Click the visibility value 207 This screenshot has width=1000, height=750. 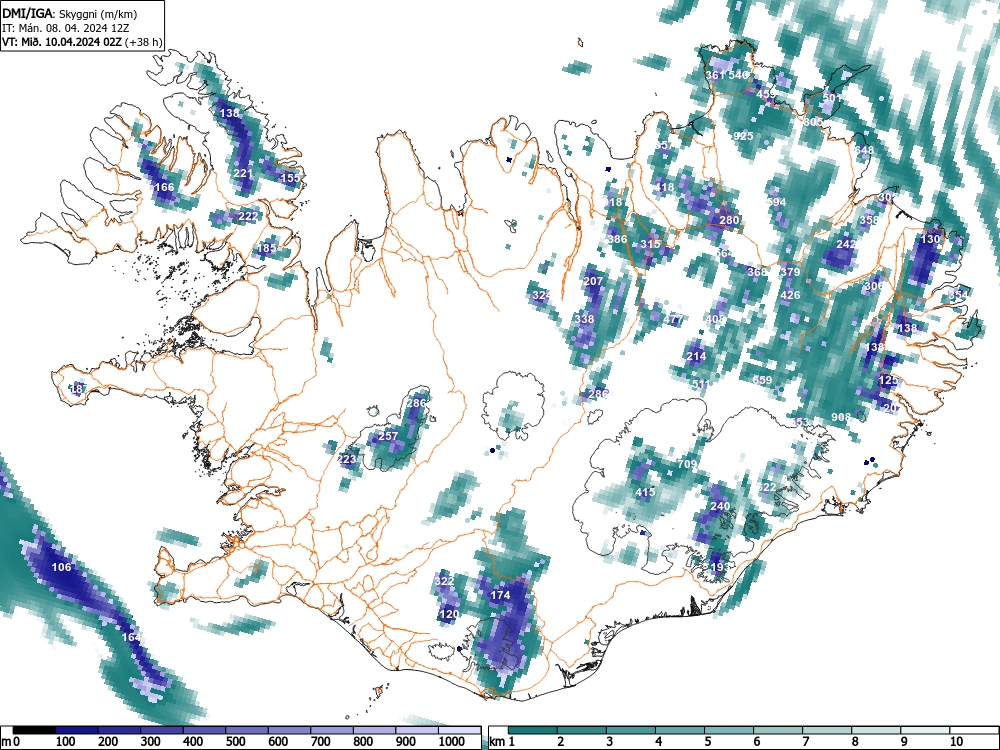click(x=593, y=281)
